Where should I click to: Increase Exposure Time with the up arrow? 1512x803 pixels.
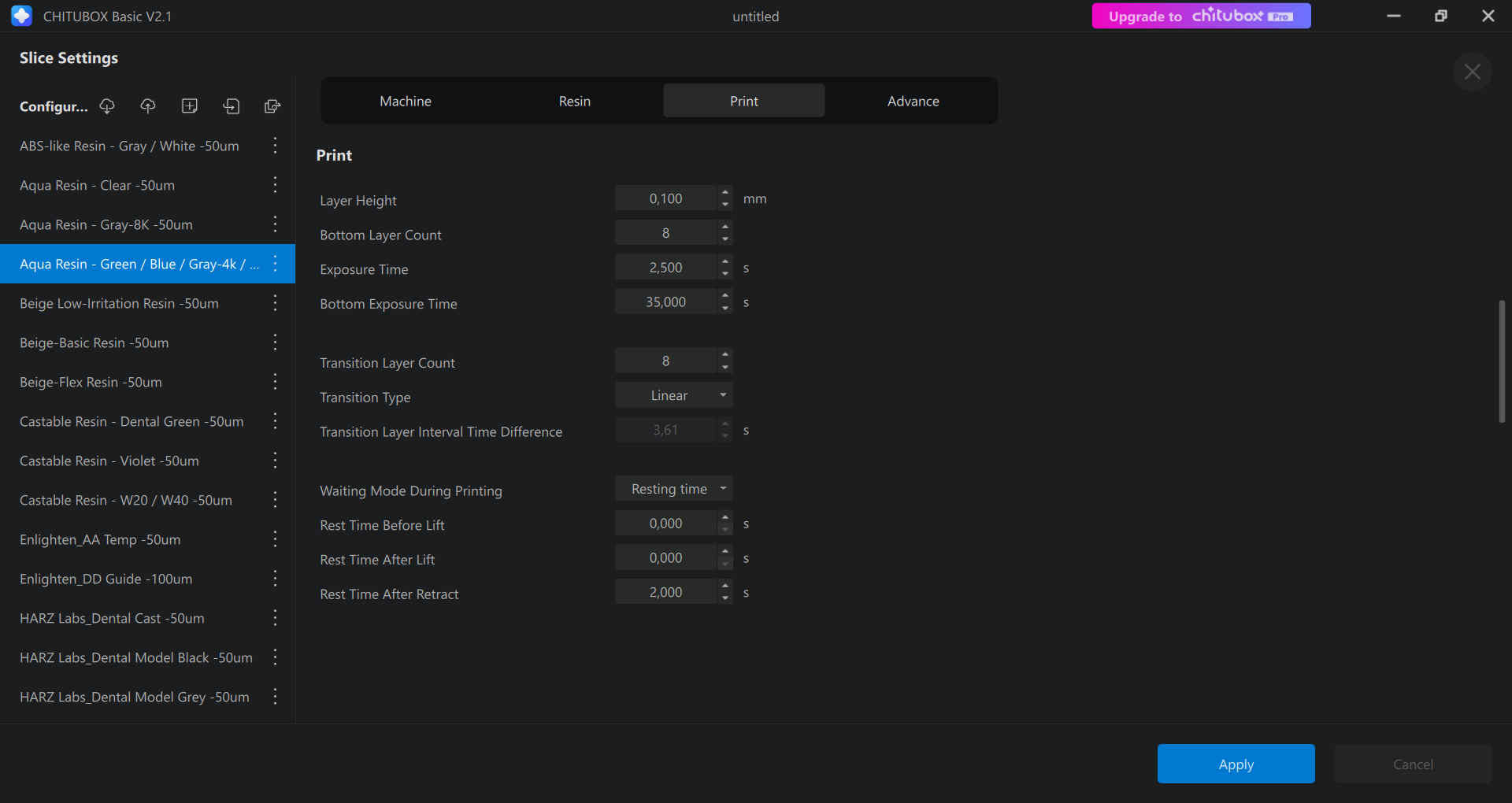(725, 261)
